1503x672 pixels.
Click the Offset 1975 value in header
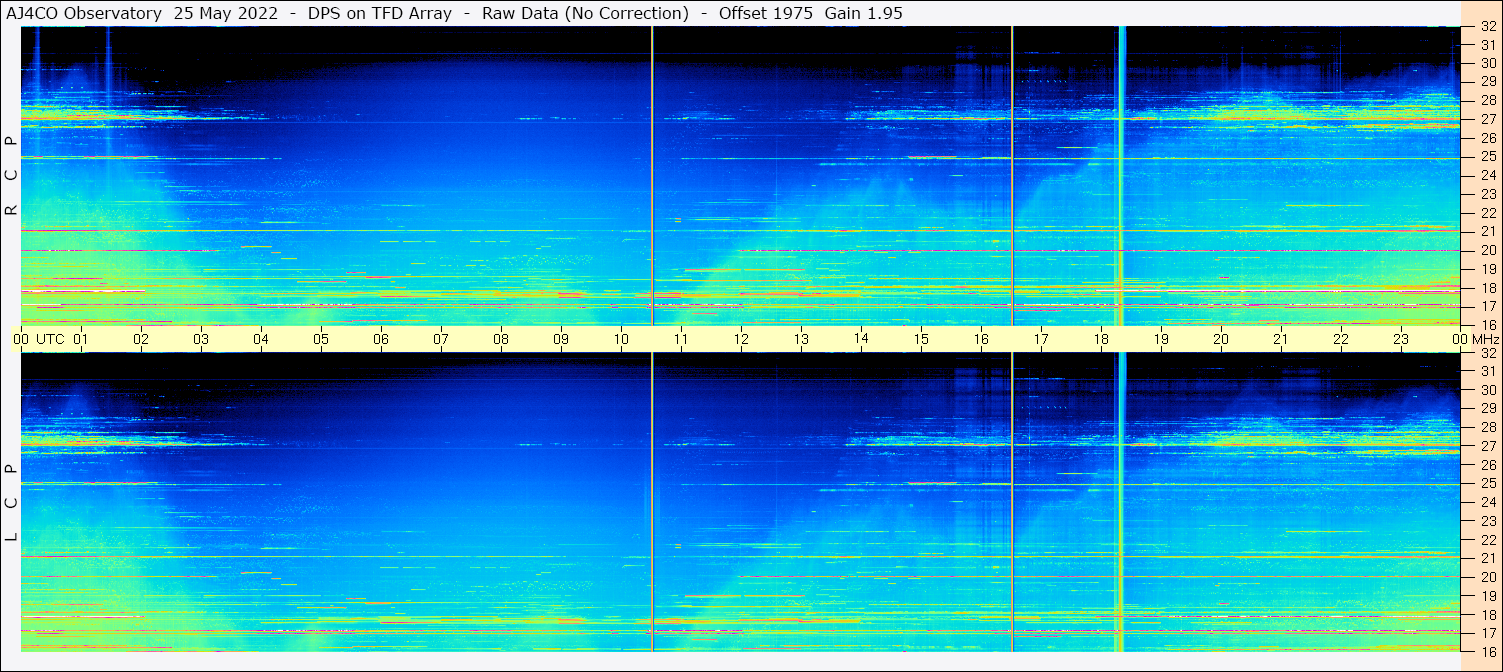765,13
